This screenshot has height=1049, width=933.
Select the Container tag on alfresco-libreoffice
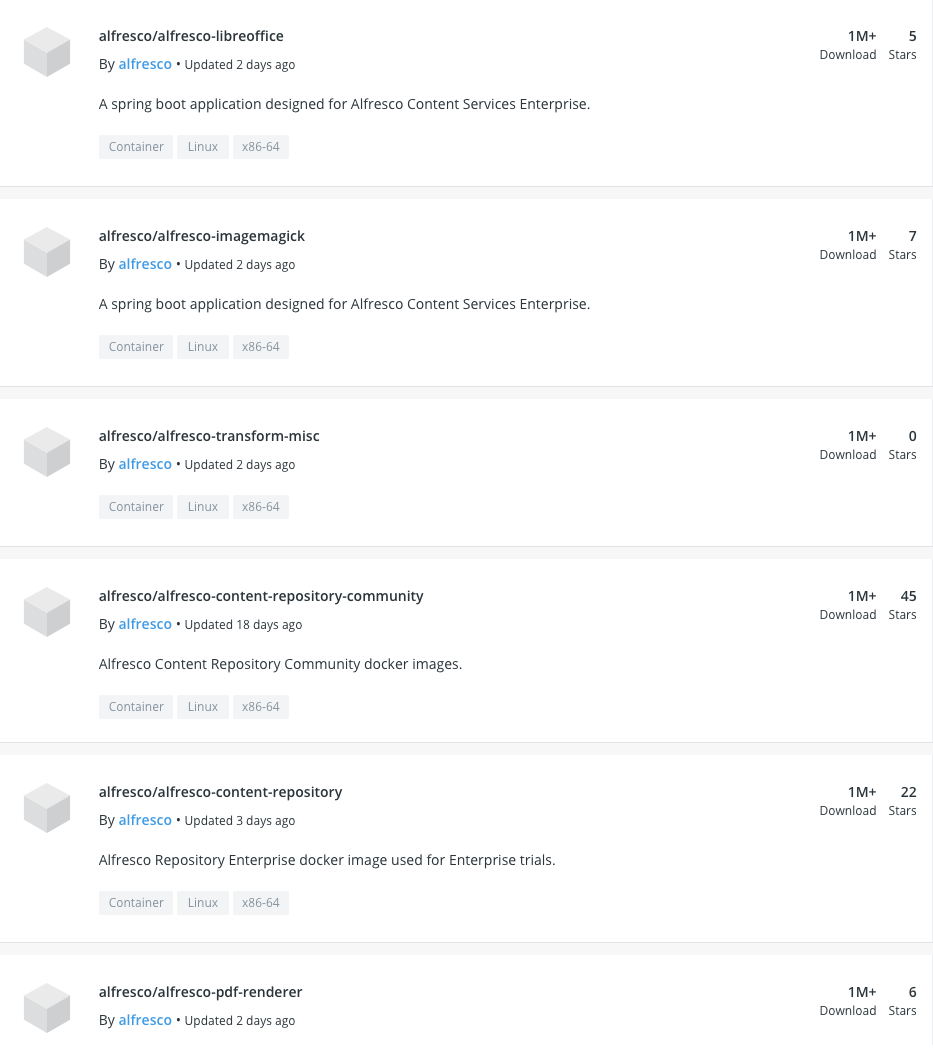point(135,146)
